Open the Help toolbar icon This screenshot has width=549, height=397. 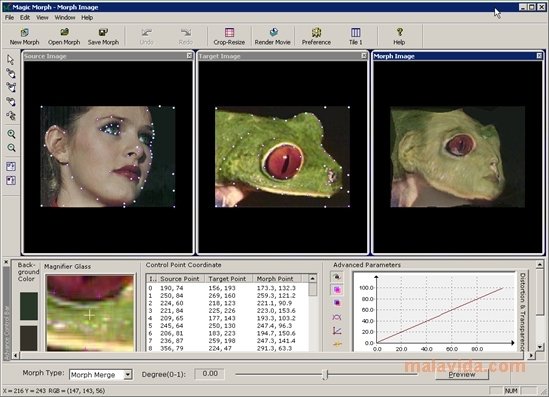click(x=399, y=37)
